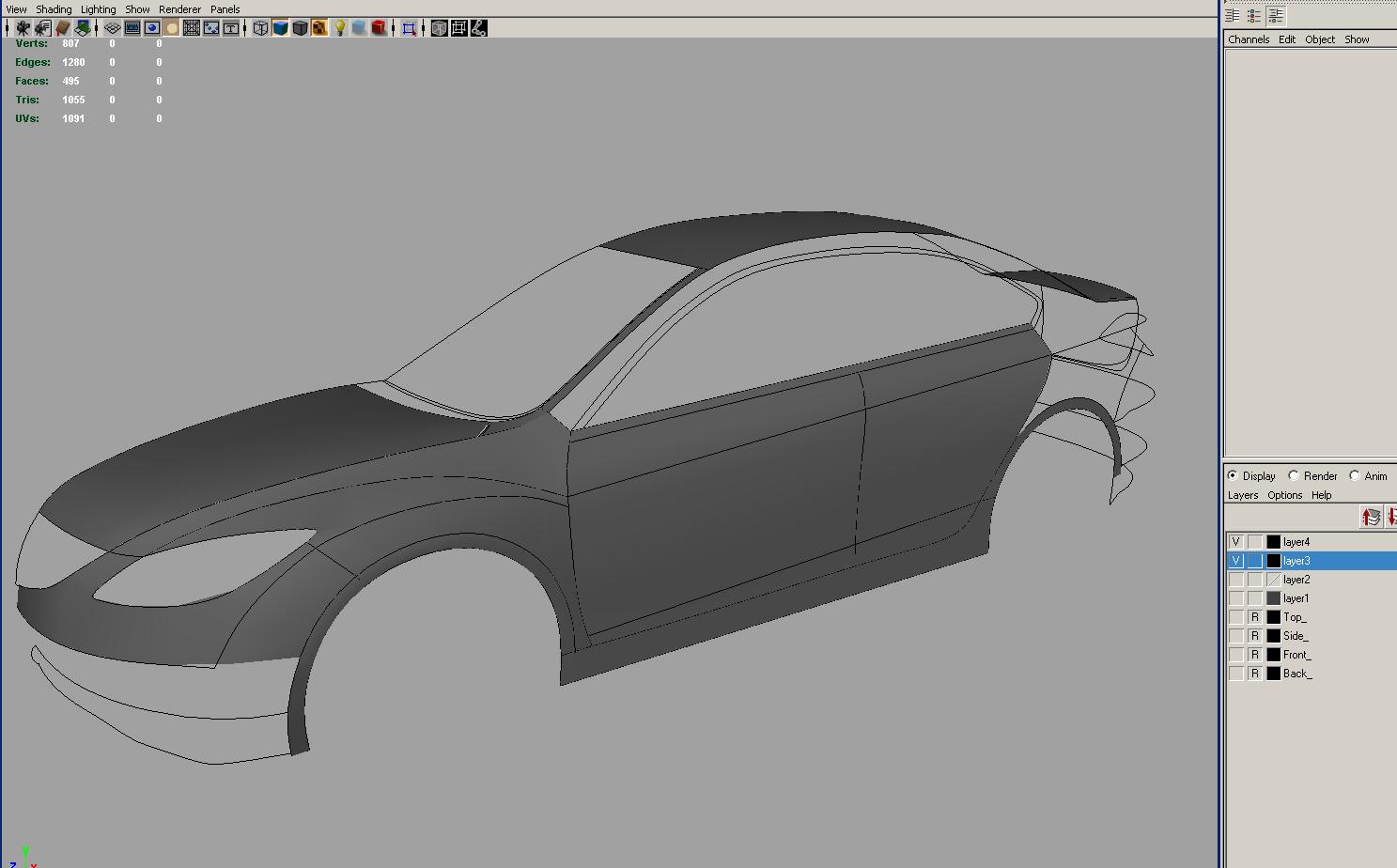Image resolution: width=1397 pixels, height=868 pixels.
Task: Click the safe title 'T' icon
Action: 230,28
